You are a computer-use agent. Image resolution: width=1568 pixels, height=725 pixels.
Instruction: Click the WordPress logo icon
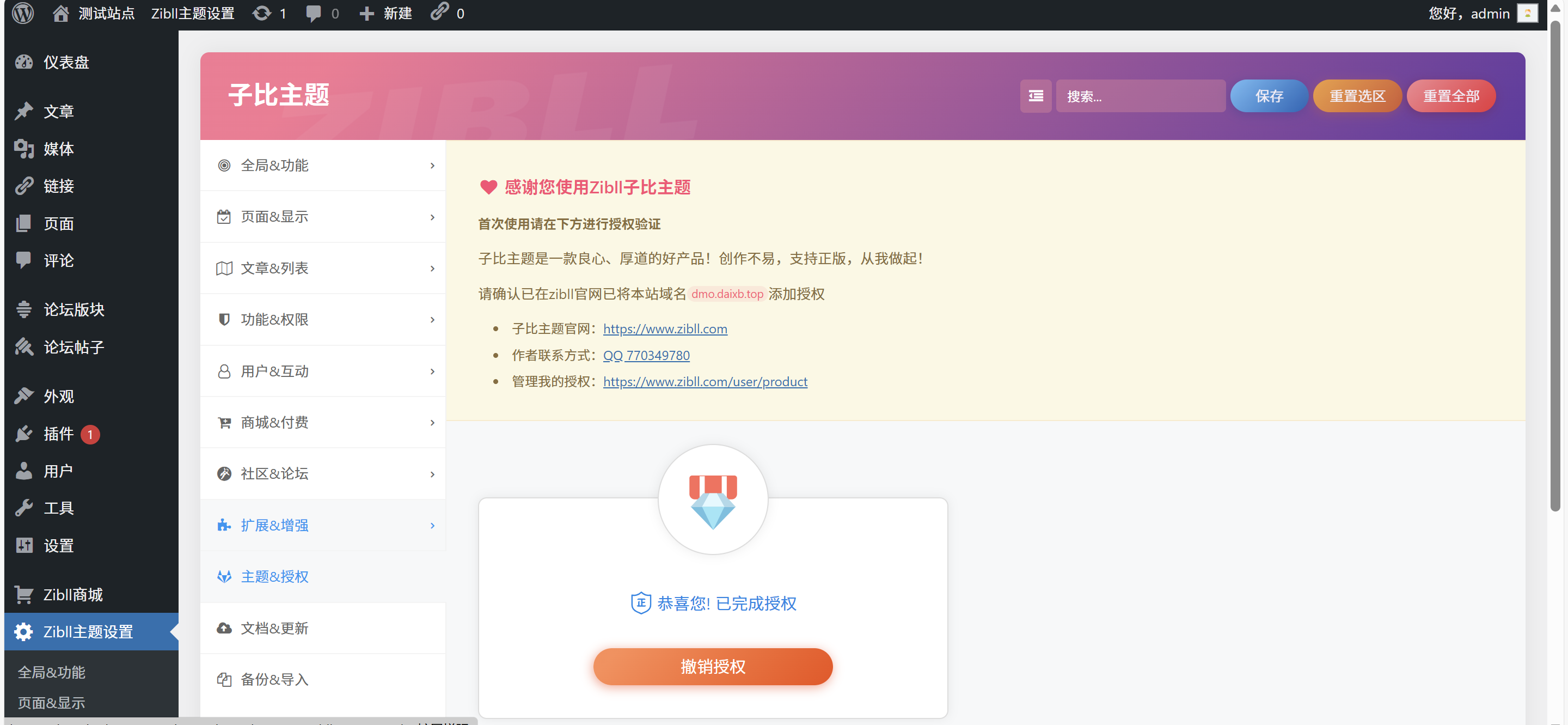22,14
